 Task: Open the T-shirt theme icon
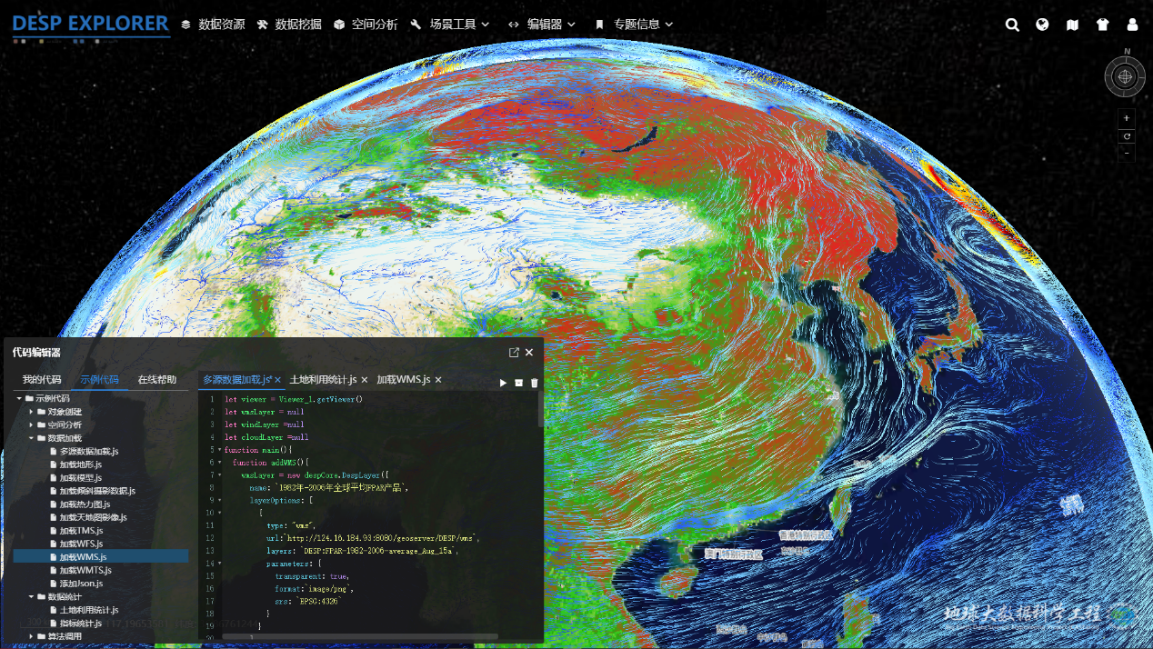[x=1102, y=25]
